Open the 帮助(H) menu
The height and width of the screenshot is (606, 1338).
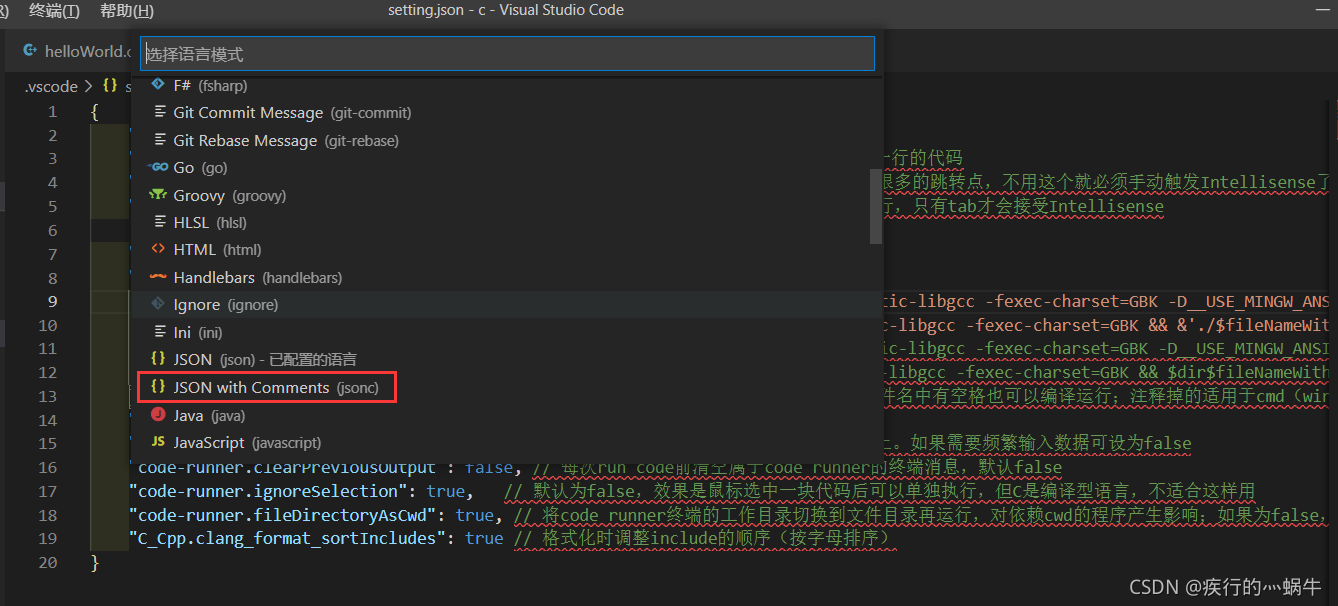pyautogui.click(x=127, y=10)
